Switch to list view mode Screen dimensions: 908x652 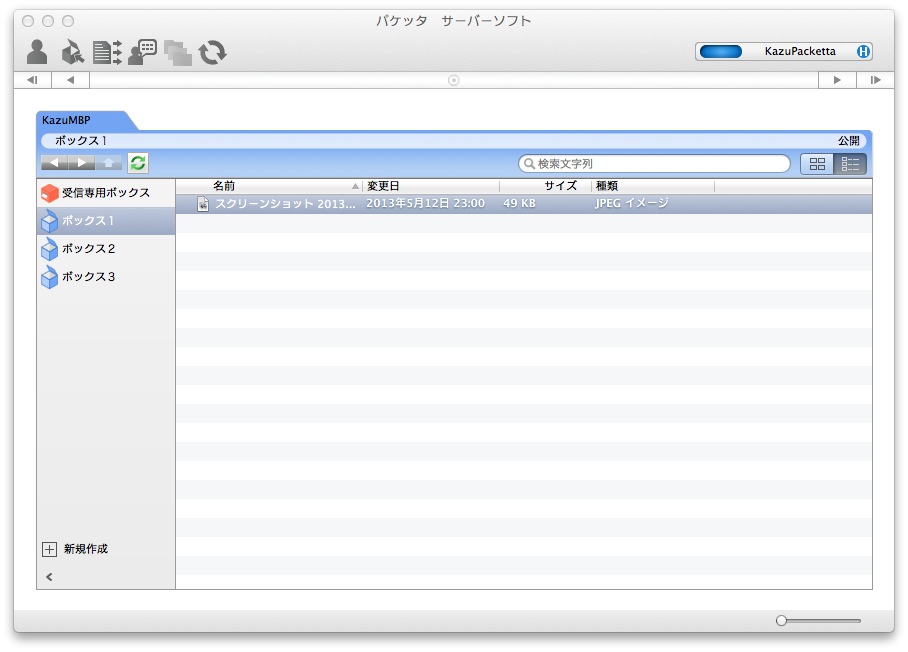coord(850,163)
